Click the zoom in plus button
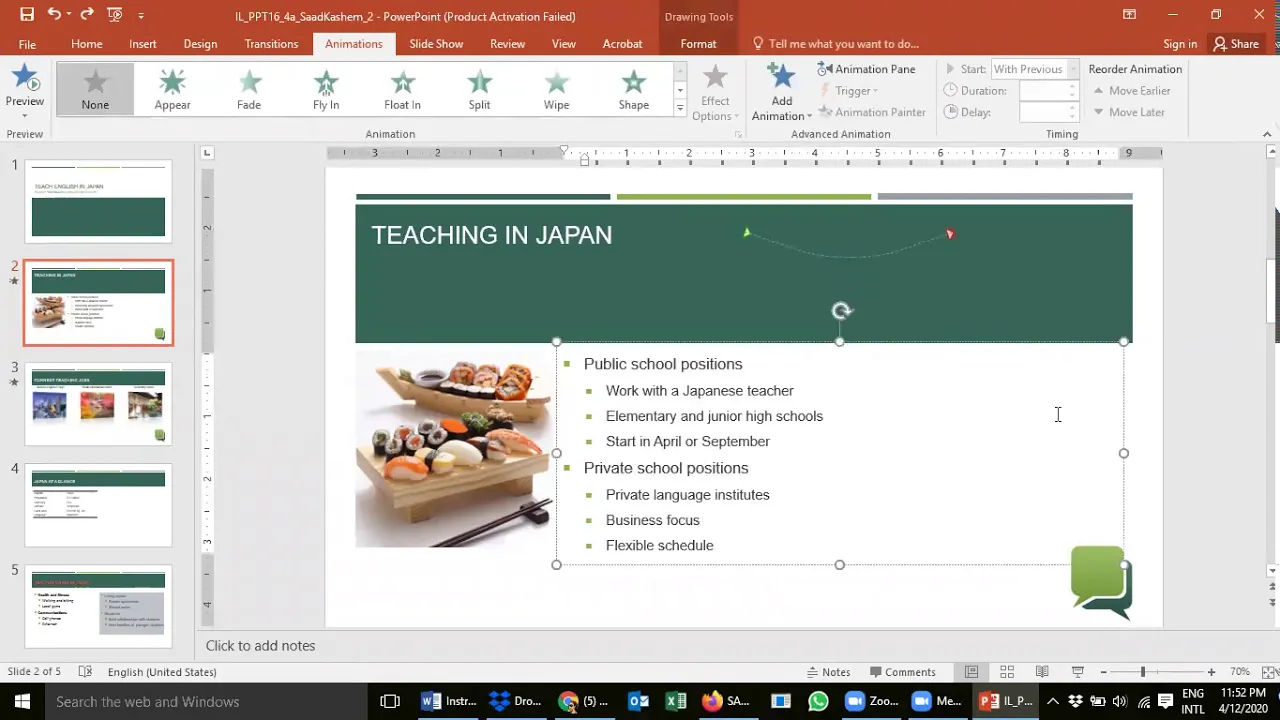Screen dimensions: 1280x720 pyautogui.click(x=1211, y=672)
